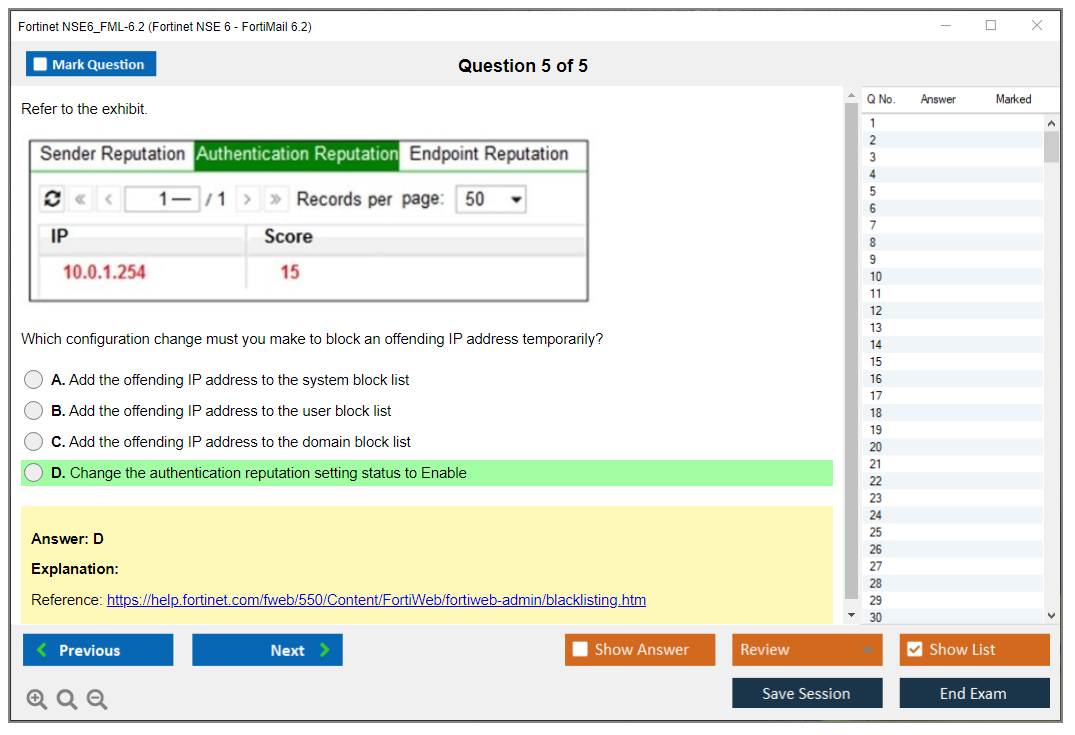Click the zoom reset magnifier icon

pos(67,700)
